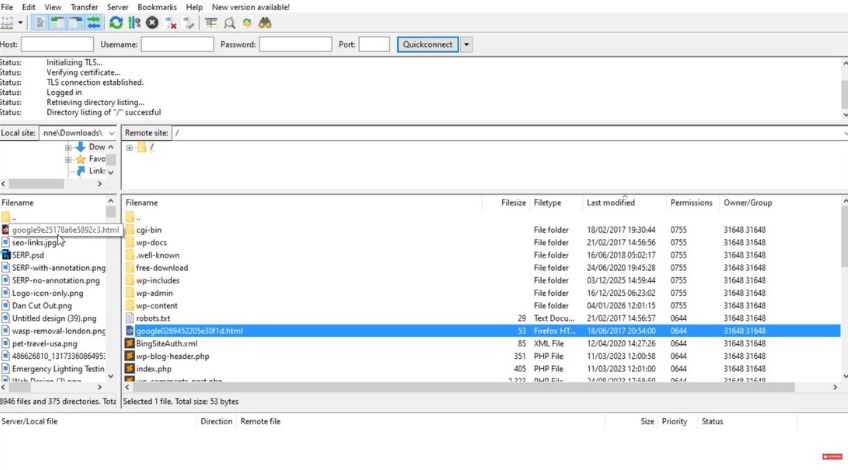This screenshot has width=848, height=470.
Task: Expand Downloads folder in local tree
Action: [68, 147]
